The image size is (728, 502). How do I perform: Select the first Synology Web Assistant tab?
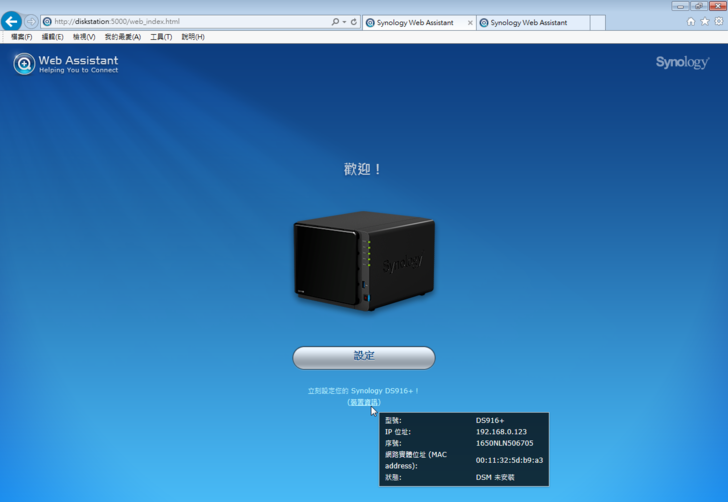[x=414, y=23]
